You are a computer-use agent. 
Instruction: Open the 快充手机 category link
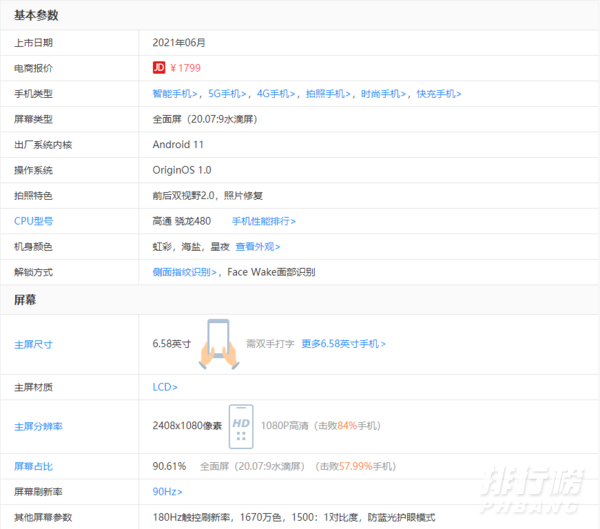click(x=439, y=94)
